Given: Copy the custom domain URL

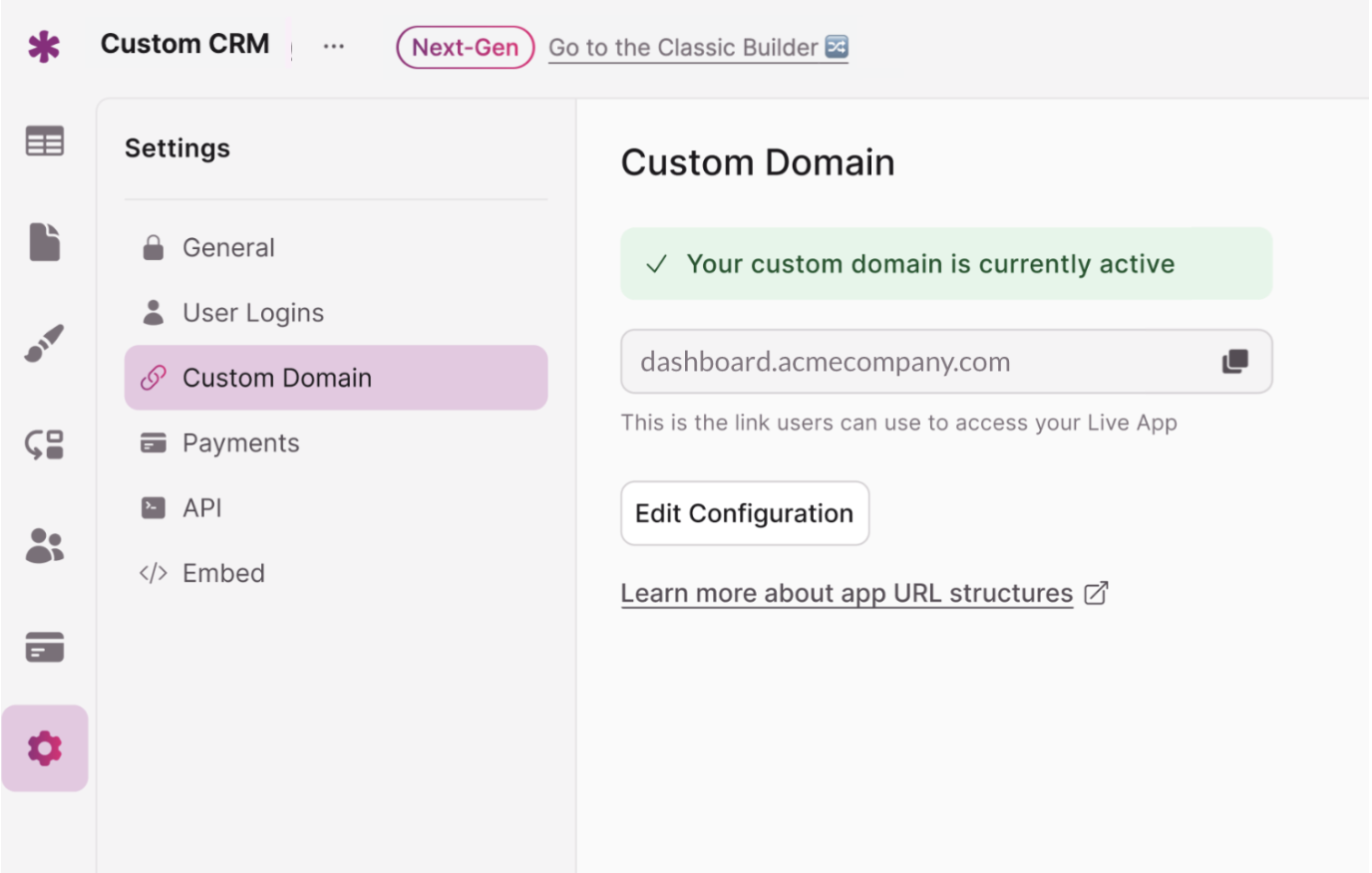Looking at the screenshot, I should tap(1234, 362).
